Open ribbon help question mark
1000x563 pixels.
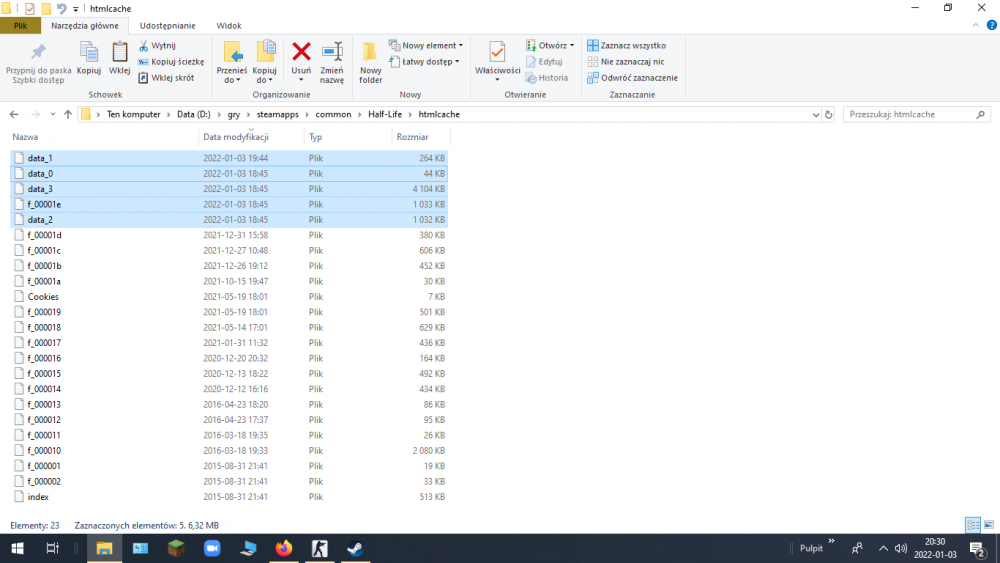(x=991, y=26)
